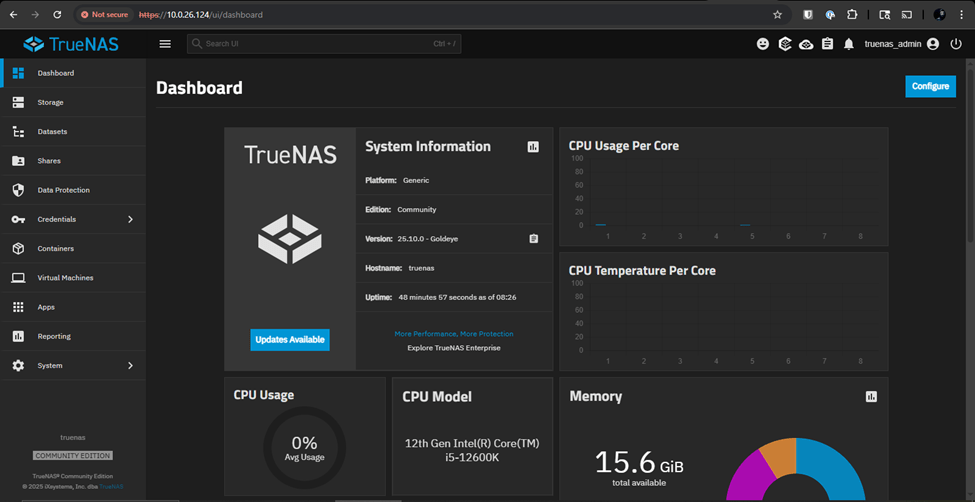Screen dimensions: 975x502
Task: Open System Information reports chart icon
Action: click(x=533, y=147)
